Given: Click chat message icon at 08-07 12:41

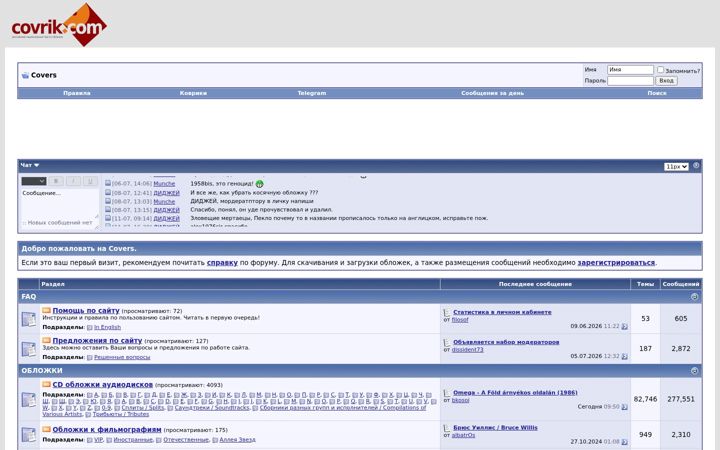Looking at the screenshot, I should 108,192.
